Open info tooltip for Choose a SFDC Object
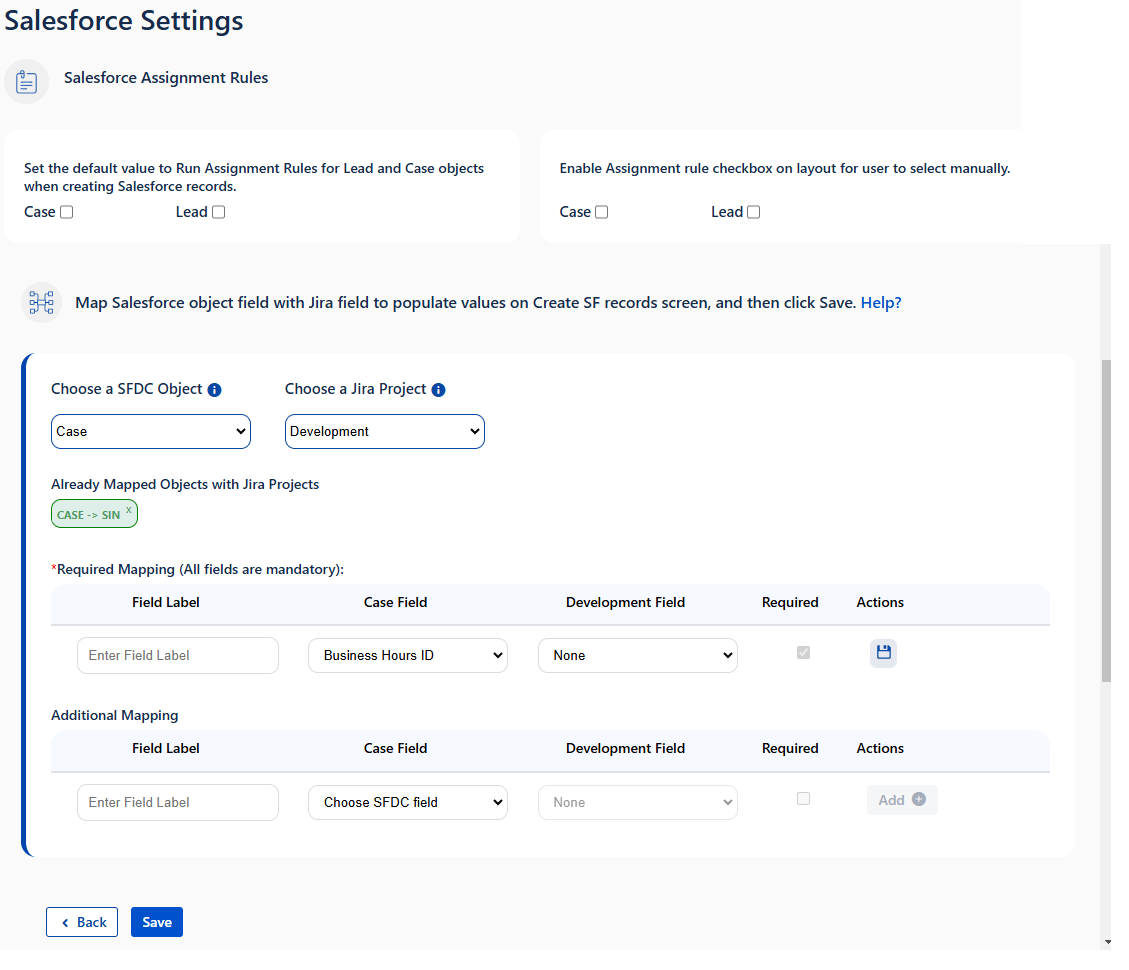Viewport: 1129px width, 970px height. [215, 390]
